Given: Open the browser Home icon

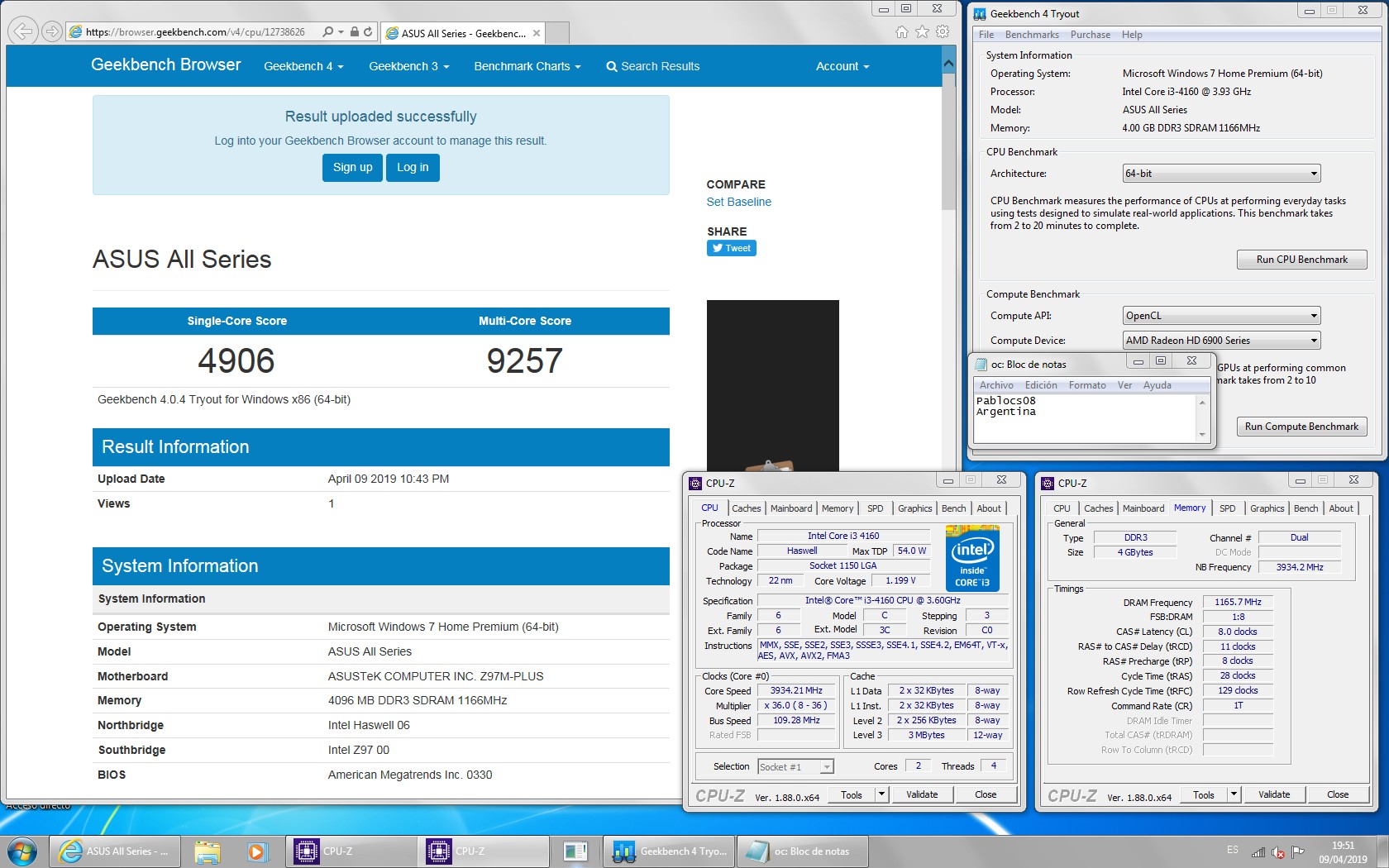Looking at the screenshot, I should coord(902,32).
